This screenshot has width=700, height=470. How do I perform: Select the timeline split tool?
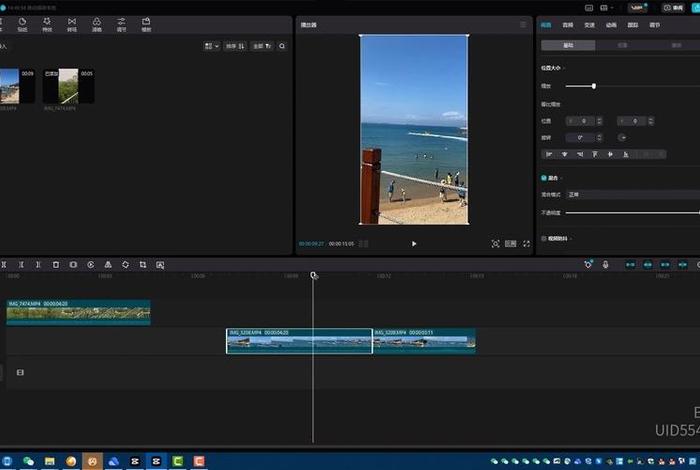coord(4,265)
